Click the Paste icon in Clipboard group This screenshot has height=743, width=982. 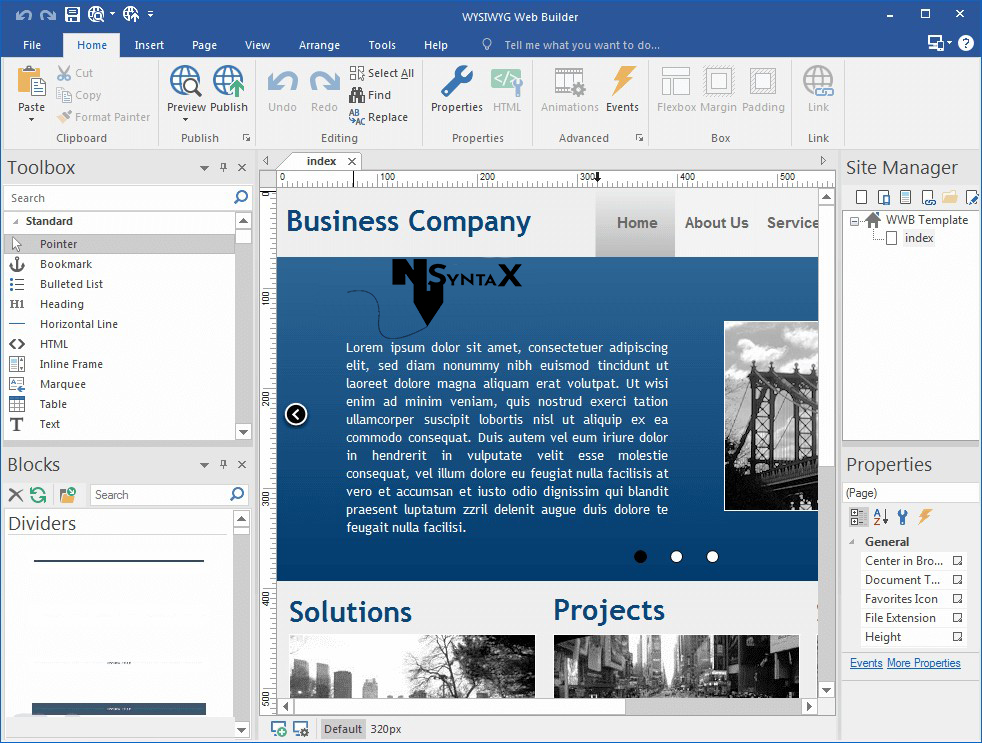tap(31, 81)
